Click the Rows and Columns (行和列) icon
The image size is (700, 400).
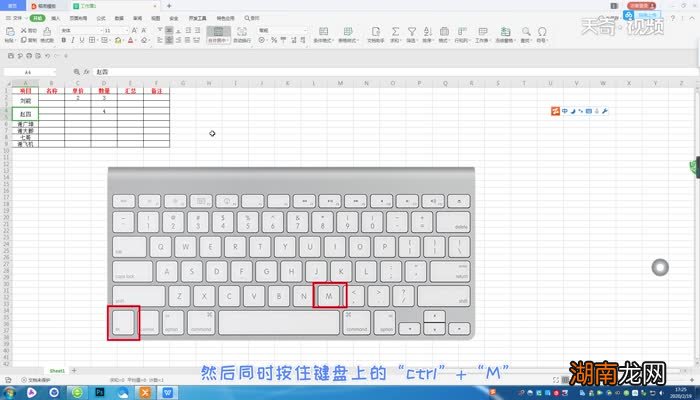tap(462, 31)
